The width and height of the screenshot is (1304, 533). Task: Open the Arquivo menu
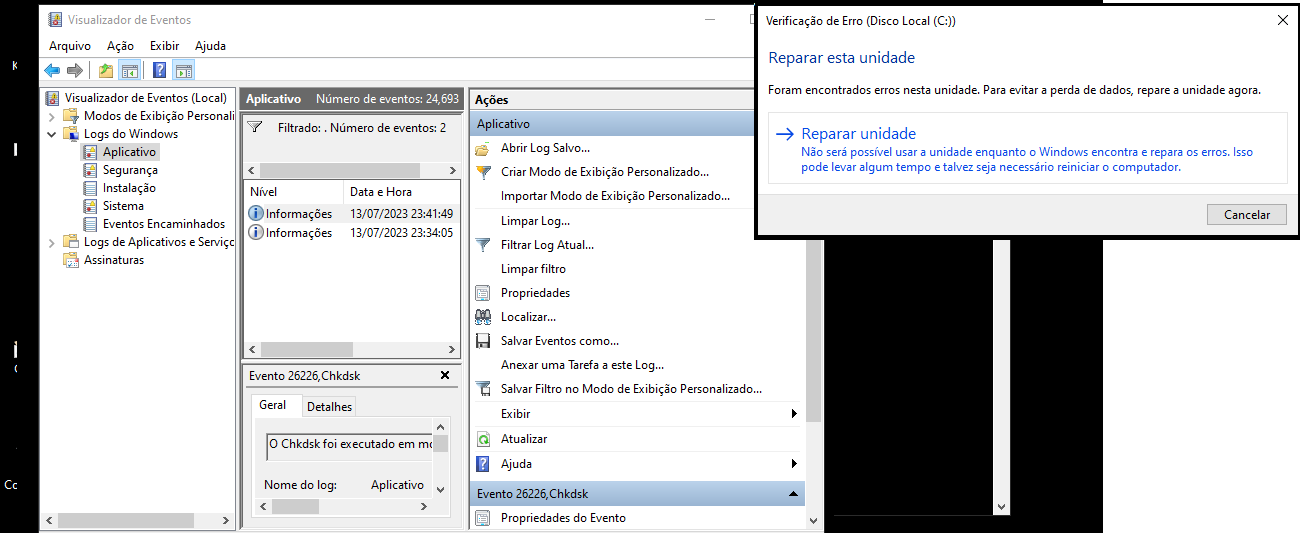70,46
